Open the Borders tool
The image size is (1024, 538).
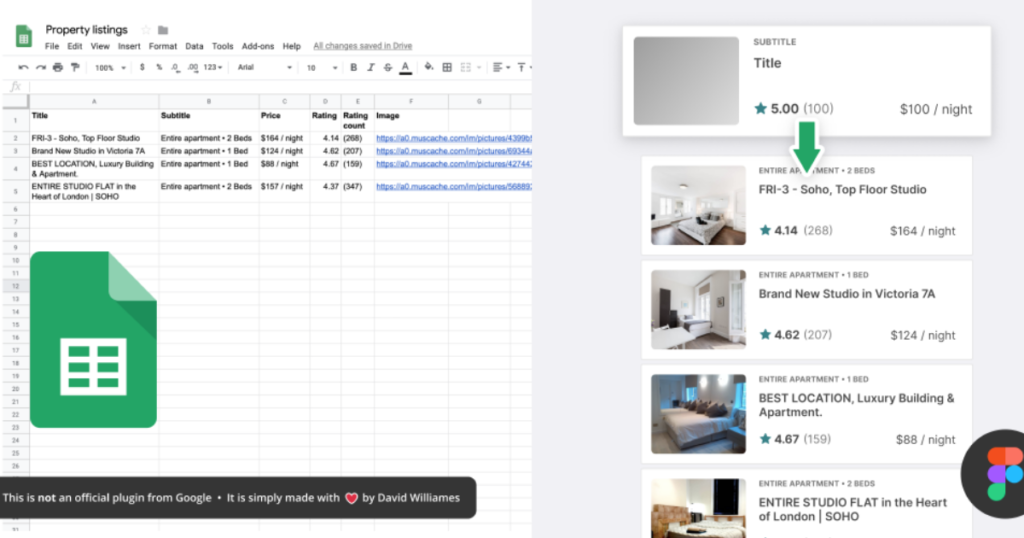[x=447, y=67]
